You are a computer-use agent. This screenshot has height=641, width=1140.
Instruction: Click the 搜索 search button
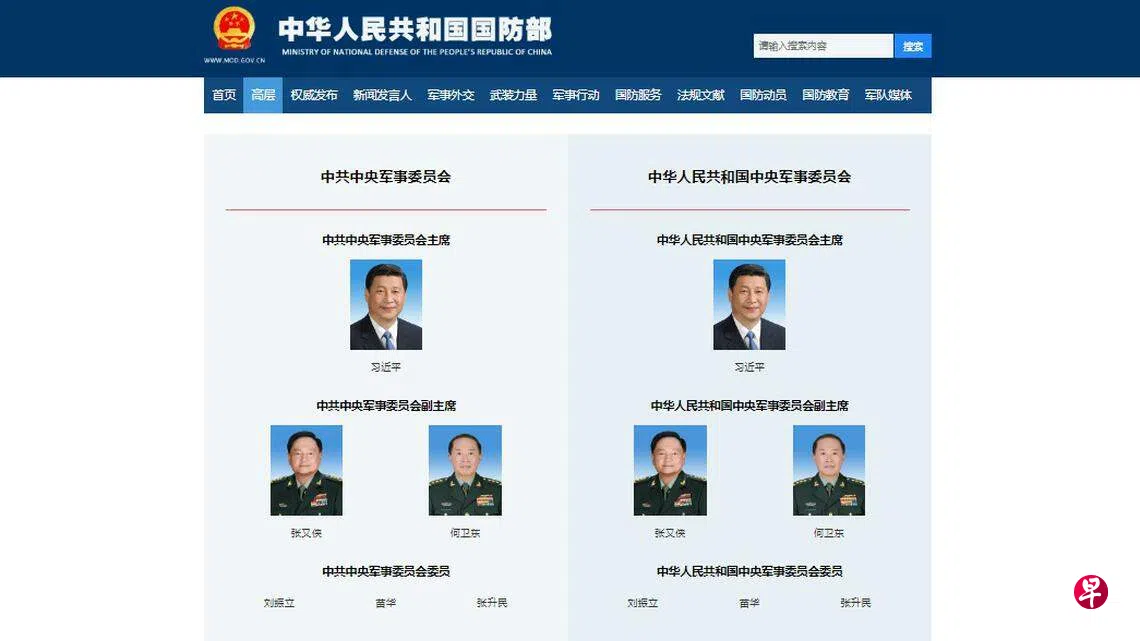click(x=912, y=46)
